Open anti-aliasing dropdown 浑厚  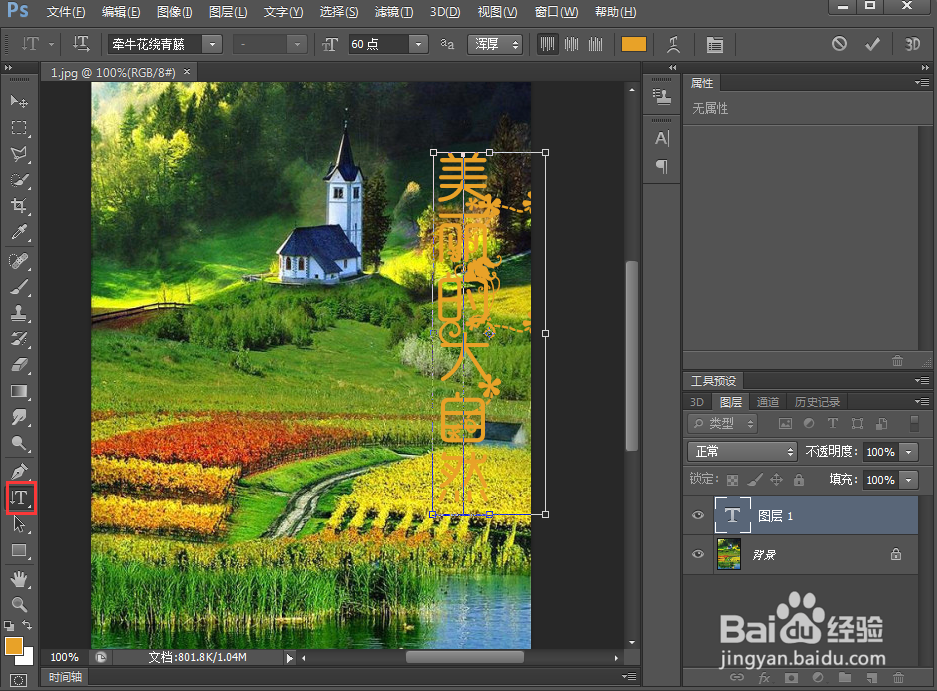(x=495, y=44)
